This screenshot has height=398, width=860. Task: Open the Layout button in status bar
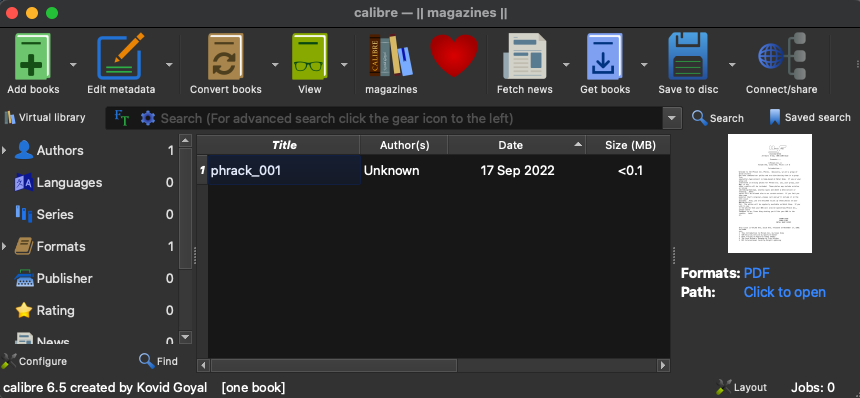click(742, 387)
